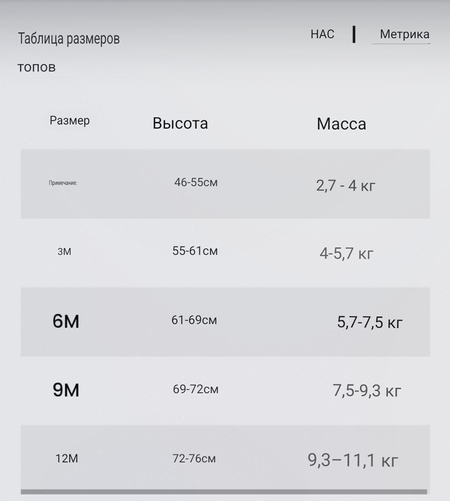Viewport: 450px width, 501px height.
Task: Click the Примечание label in first row
Action: tap(63, 183)
